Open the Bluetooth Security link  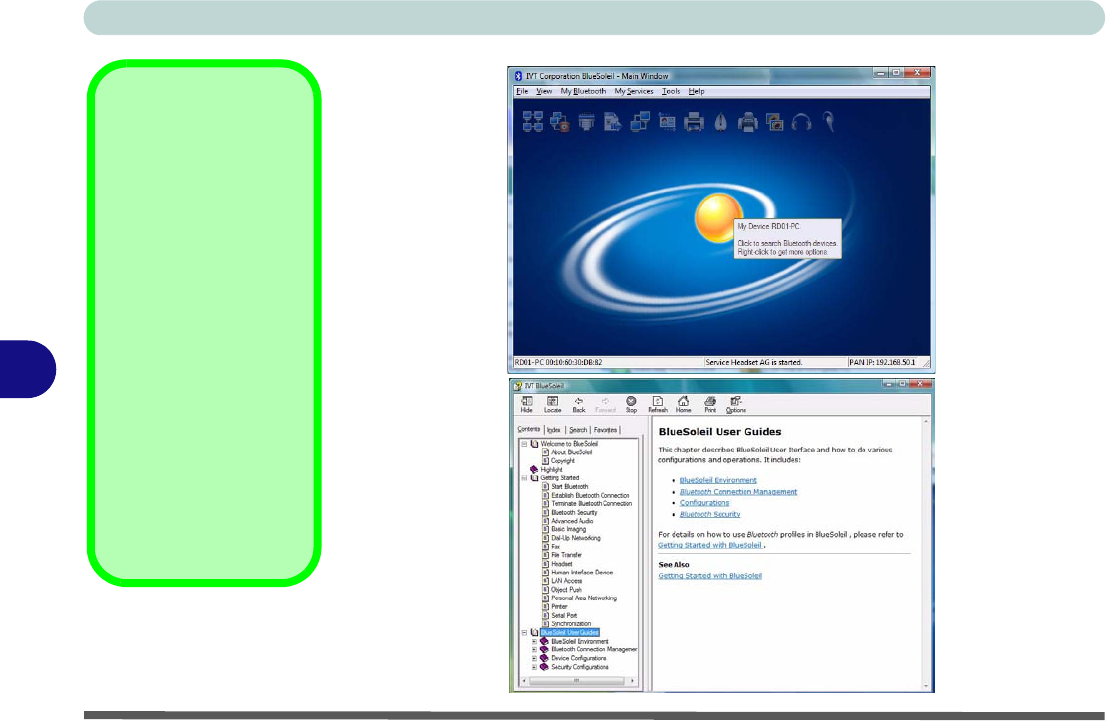tap(710, 514)
